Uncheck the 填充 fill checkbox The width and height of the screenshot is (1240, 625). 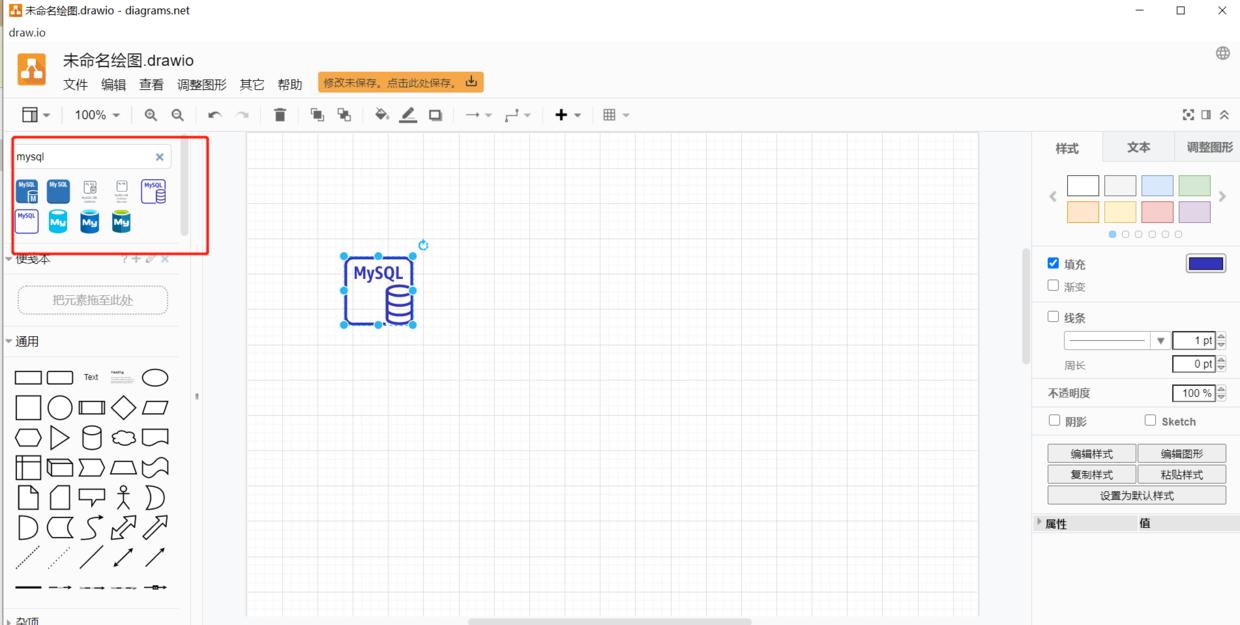(1053, 263)
